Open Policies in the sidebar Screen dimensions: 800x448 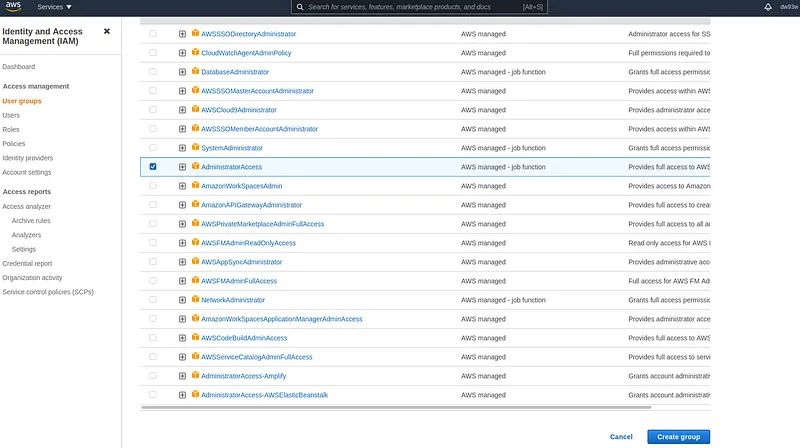coord(14,144)
